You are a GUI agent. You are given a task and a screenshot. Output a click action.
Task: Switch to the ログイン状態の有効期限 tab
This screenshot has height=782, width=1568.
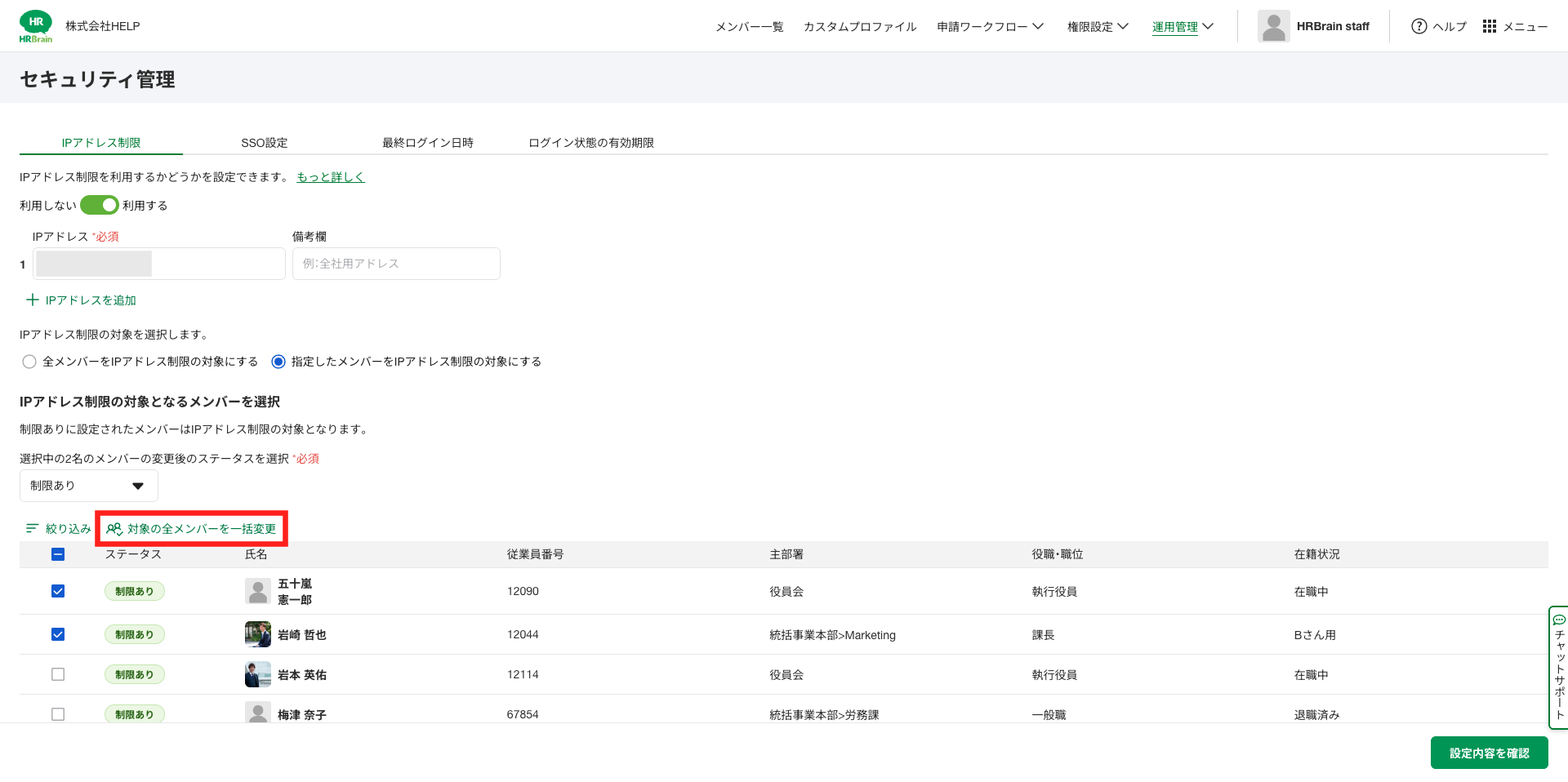point(591,142)
